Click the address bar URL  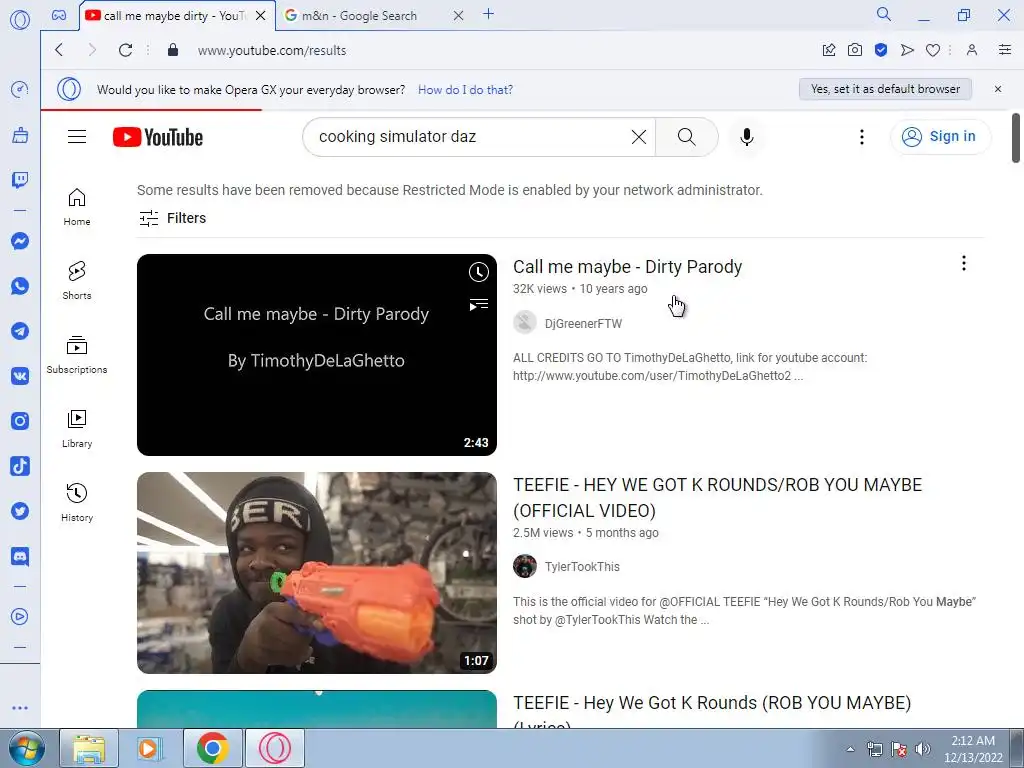(x=272, y=50)
